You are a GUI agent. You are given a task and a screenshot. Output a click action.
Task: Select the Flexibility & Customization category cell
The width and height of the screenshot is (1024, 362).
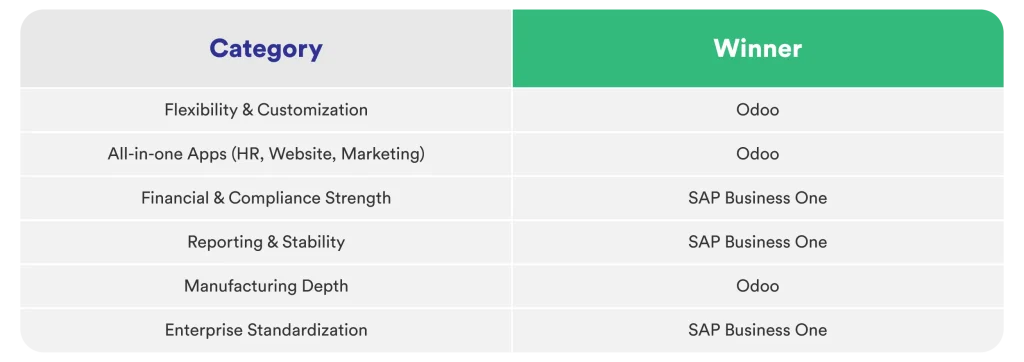point(266,110)
